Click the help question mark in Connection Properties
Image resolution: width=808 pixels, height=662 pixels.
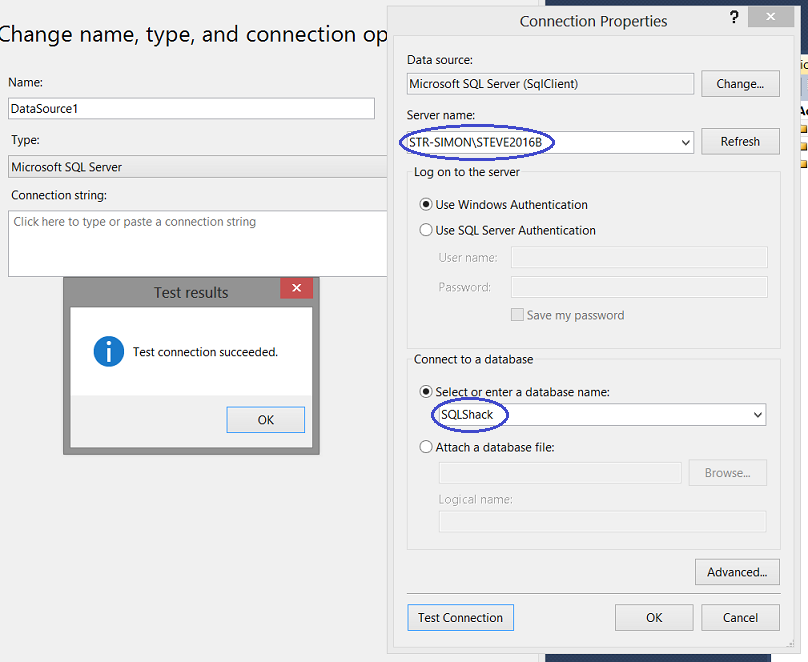(x=734, y=17)
